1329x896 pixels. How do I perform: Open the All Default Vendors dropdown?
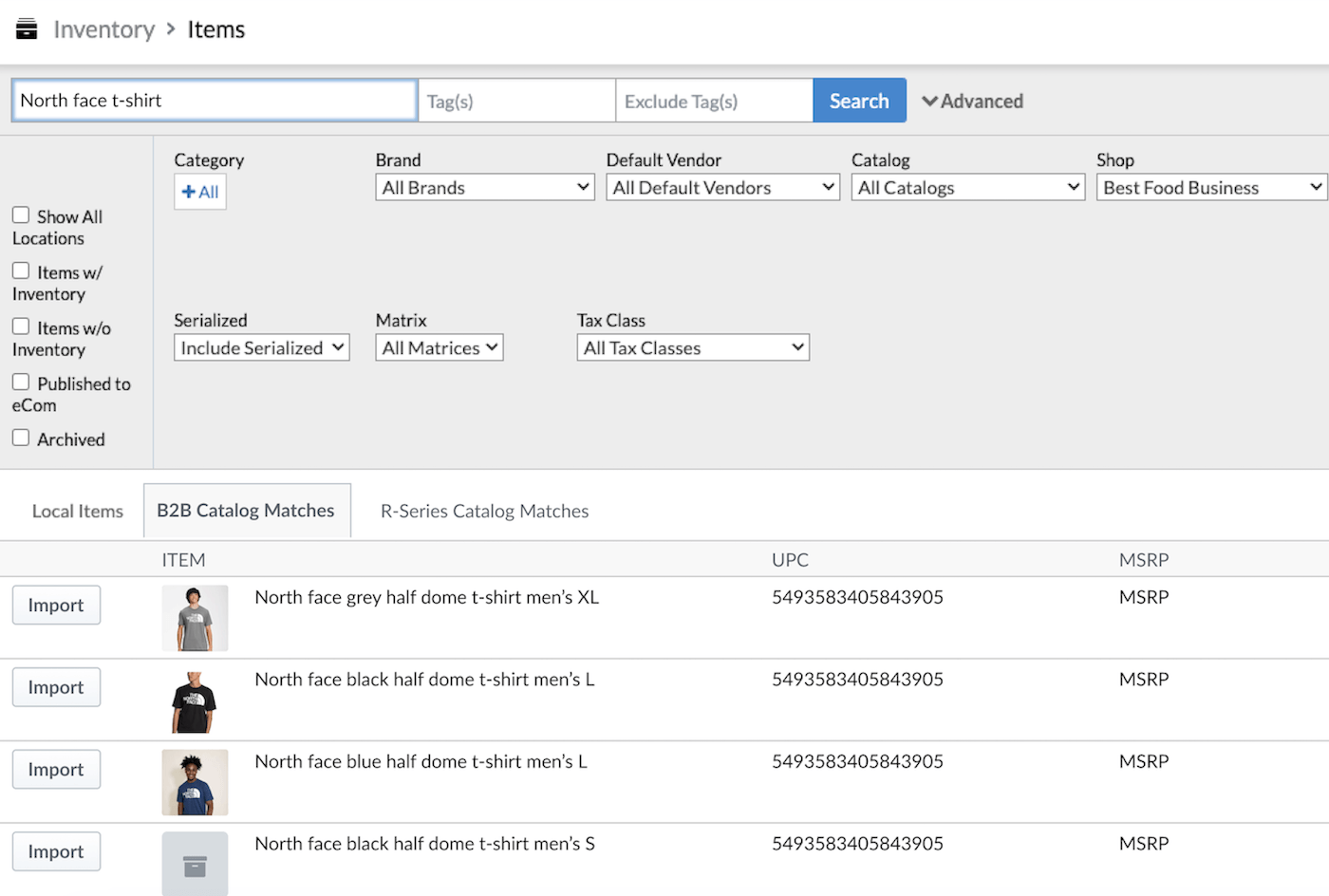(x=722, y=188)
